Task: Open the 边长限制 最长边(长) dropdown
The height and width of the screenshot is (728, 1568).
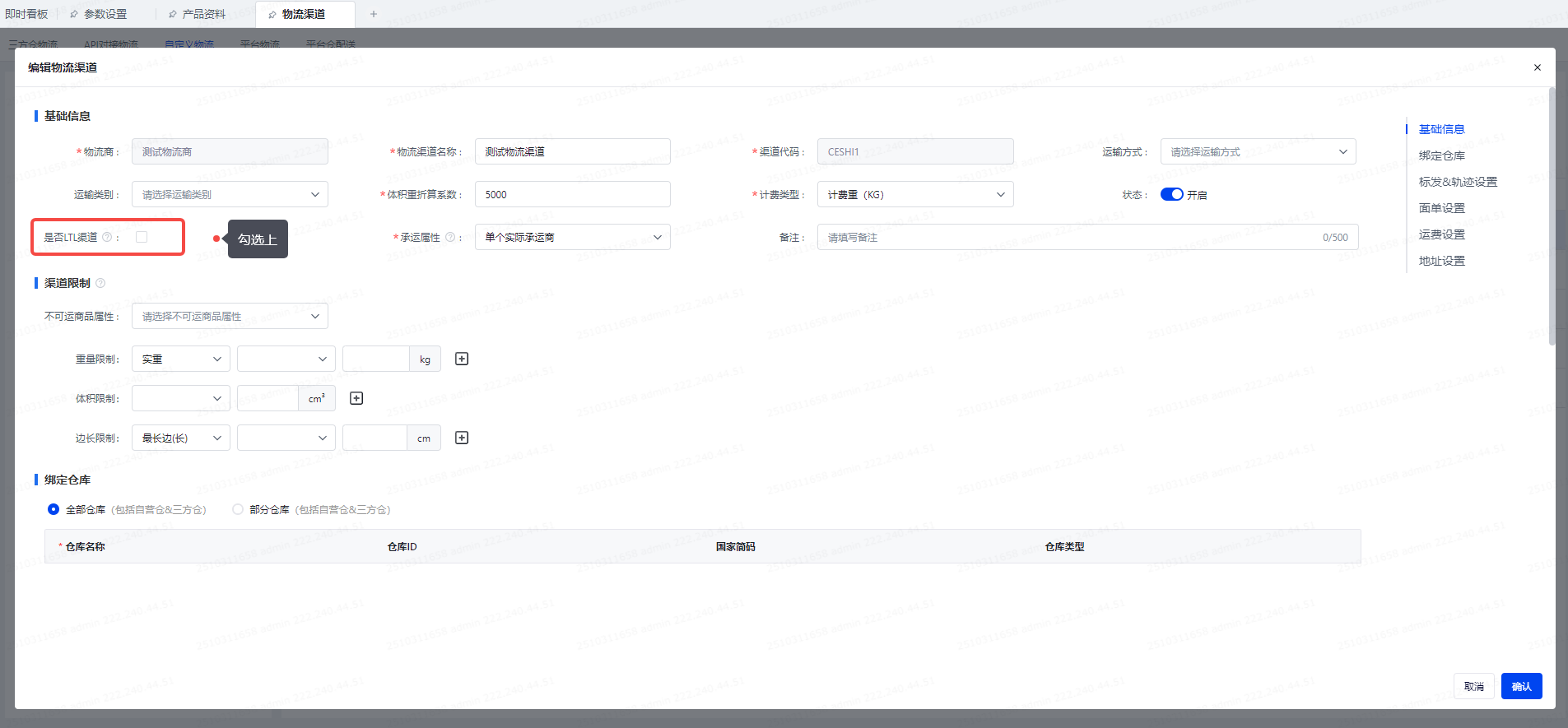Action: pyautogui.click(x=181, y=438)
